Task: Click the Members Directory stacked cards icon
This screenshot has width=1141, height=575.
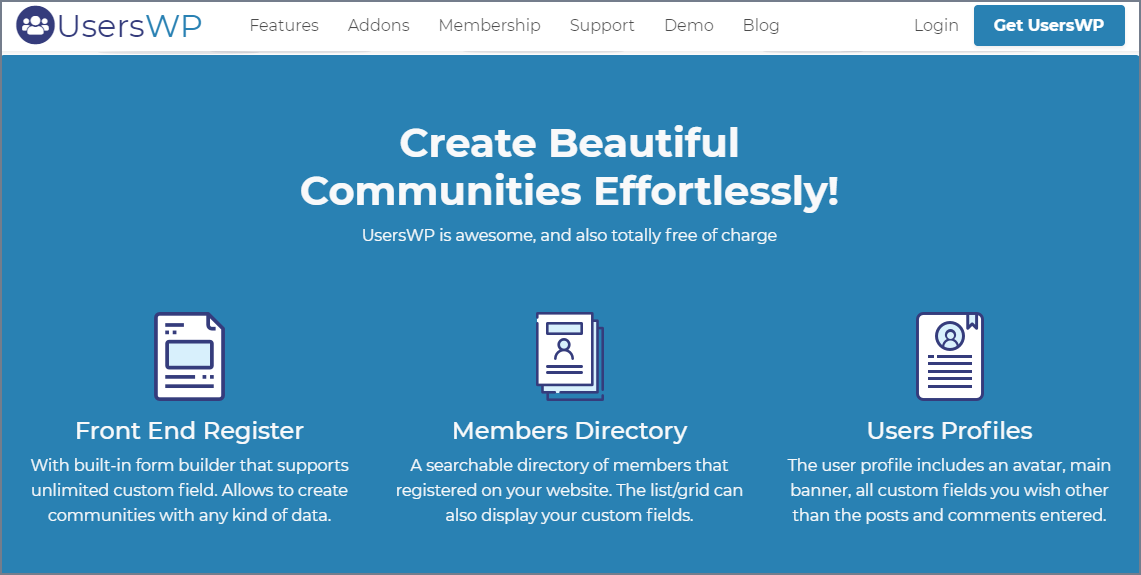Action: click(570, 357)
